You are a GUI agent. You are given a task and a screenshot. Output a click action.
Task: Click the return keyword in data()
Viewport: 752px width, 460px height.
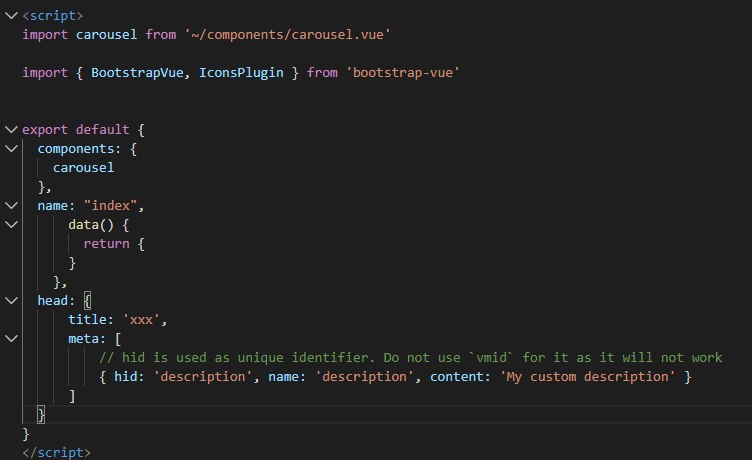coord(106,244)
